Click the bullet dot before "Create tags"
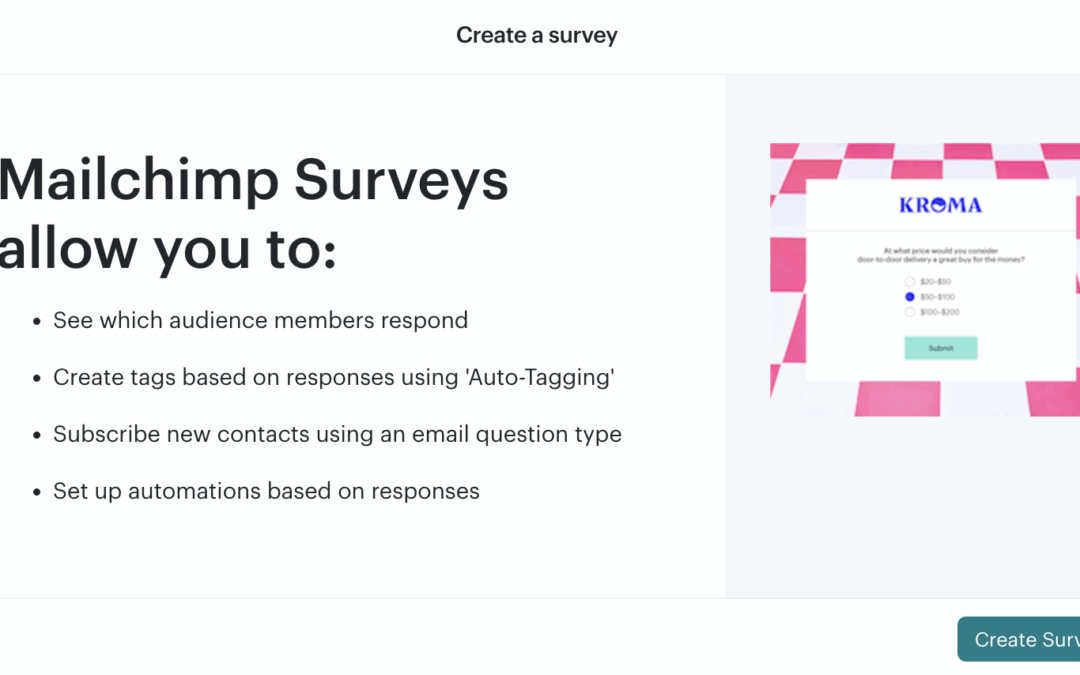Screen dimensions: 1080x675 [37, 379]
